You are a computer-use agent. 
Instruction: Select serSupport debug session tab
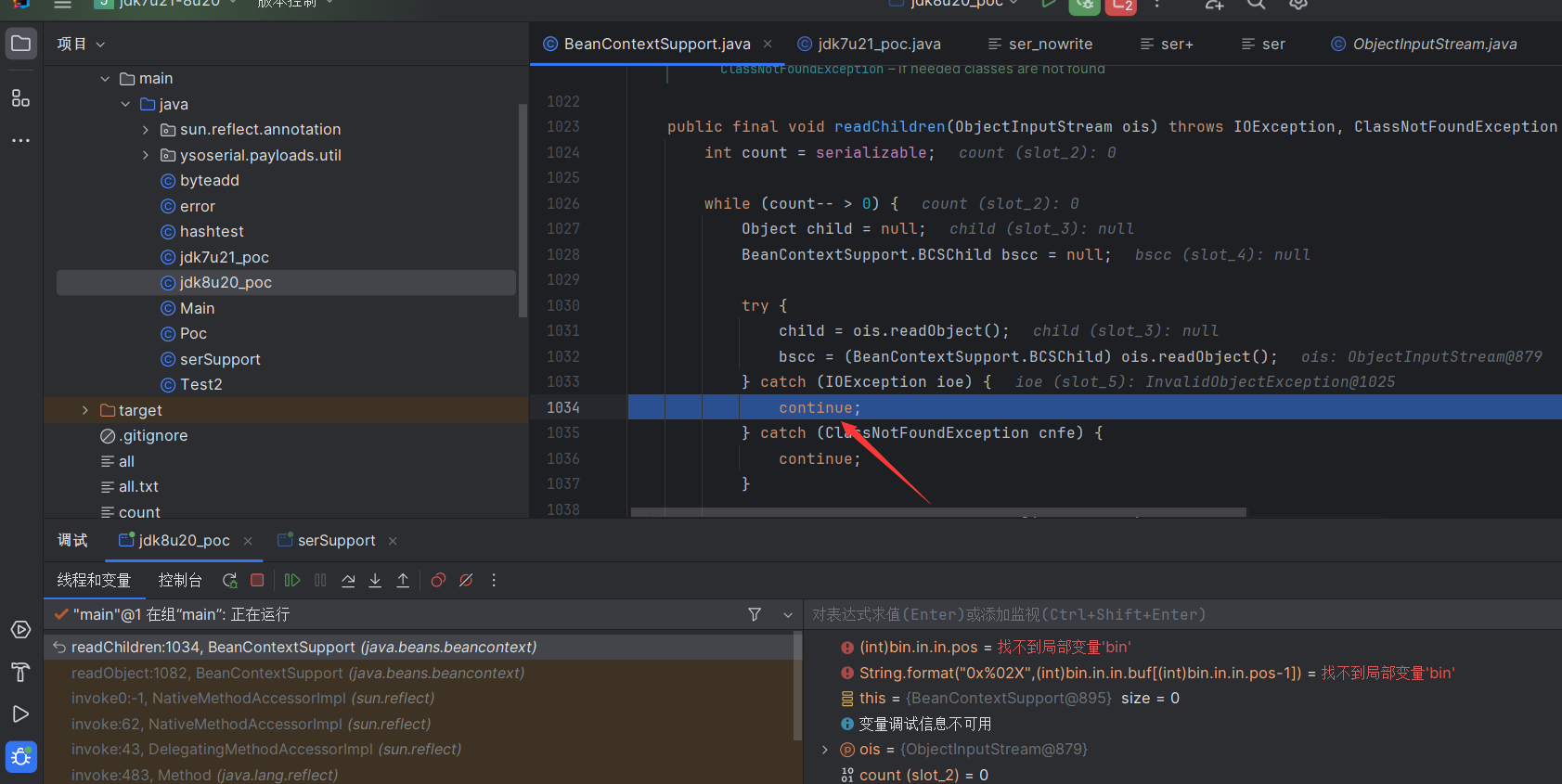point(327,540)
